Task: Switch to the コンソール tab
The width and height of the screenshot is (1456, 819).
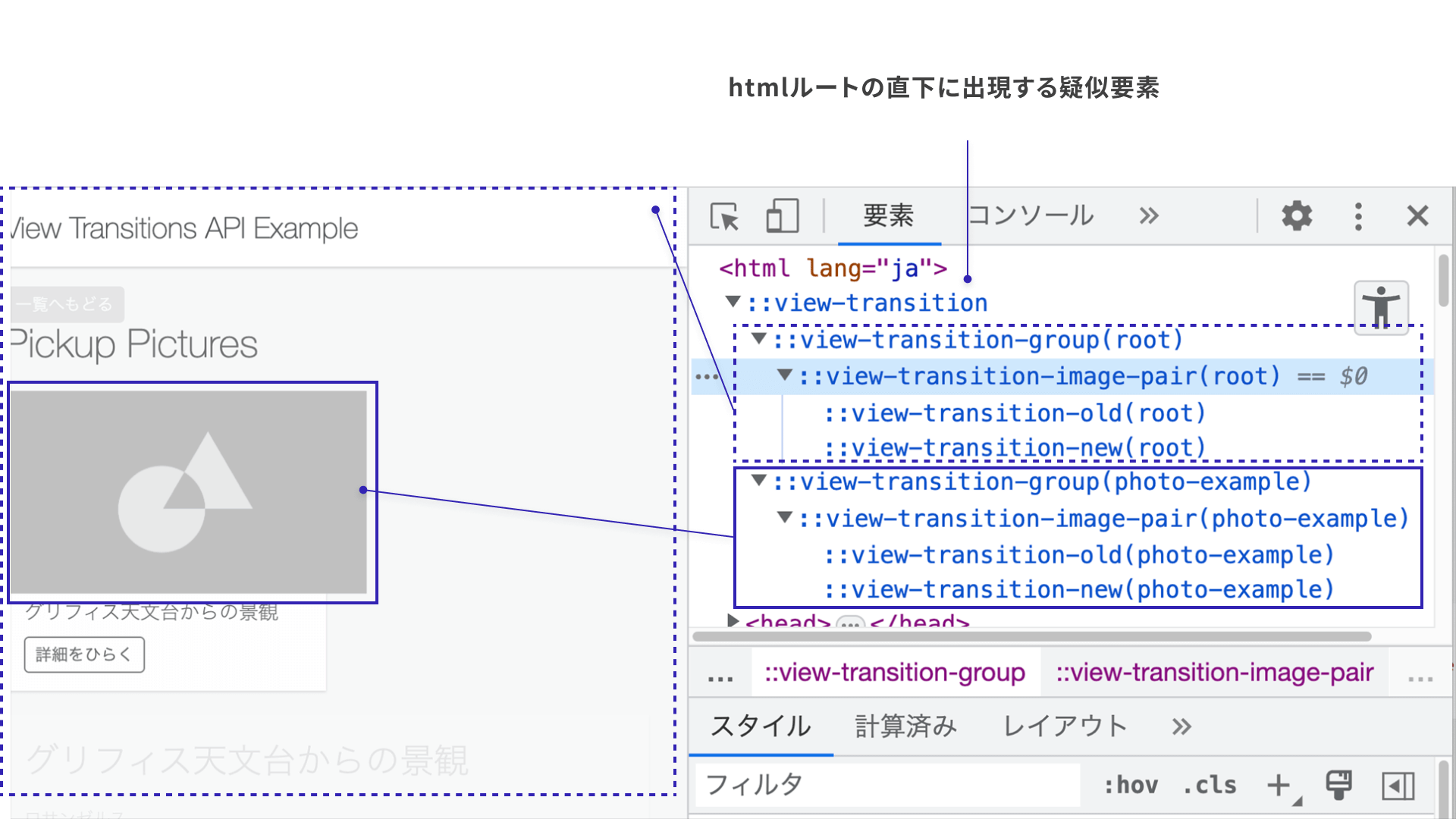Action: click(x=1031, y=215)
